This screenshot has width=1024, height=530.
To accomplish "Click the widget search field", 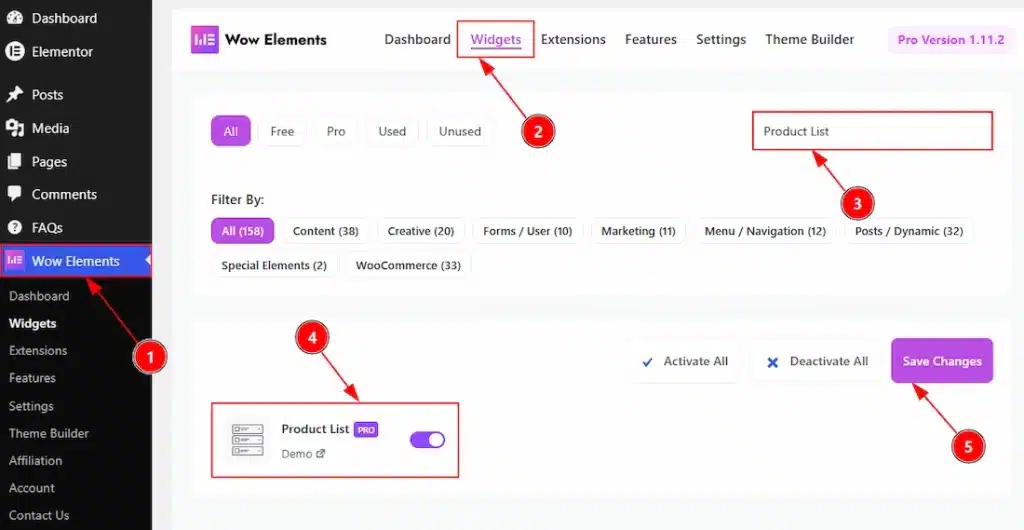I will [872, 131].
